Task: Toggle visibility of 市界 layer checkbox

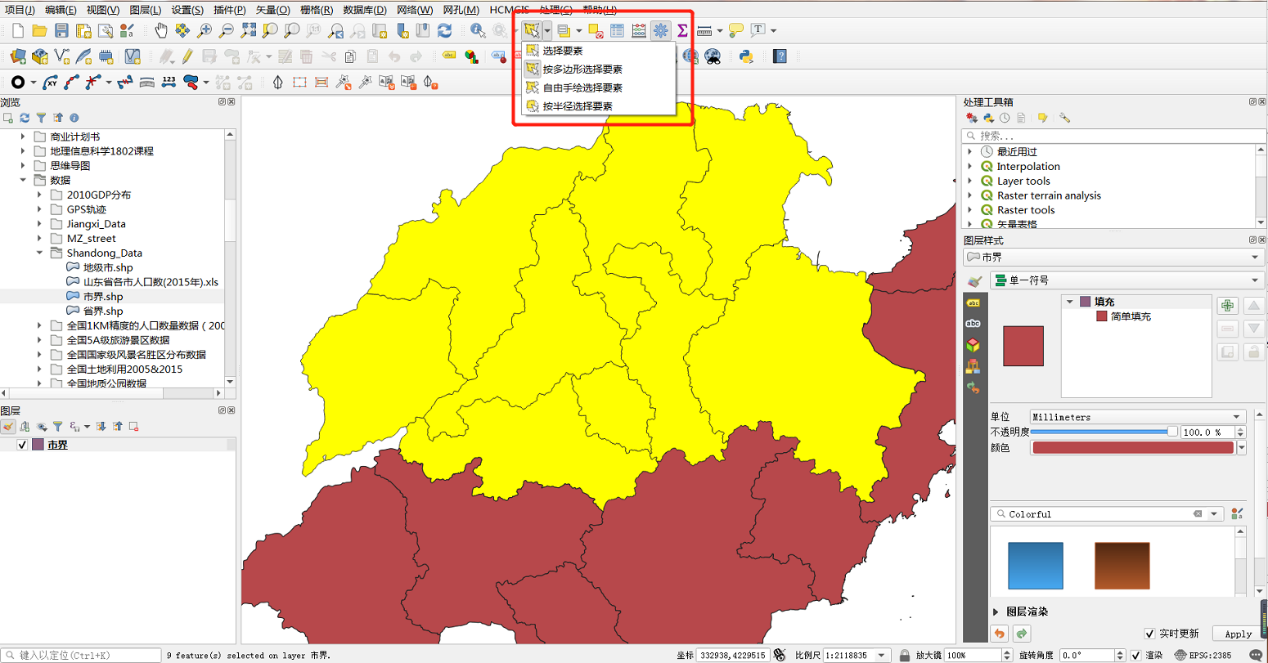Action: pos(23,445)
